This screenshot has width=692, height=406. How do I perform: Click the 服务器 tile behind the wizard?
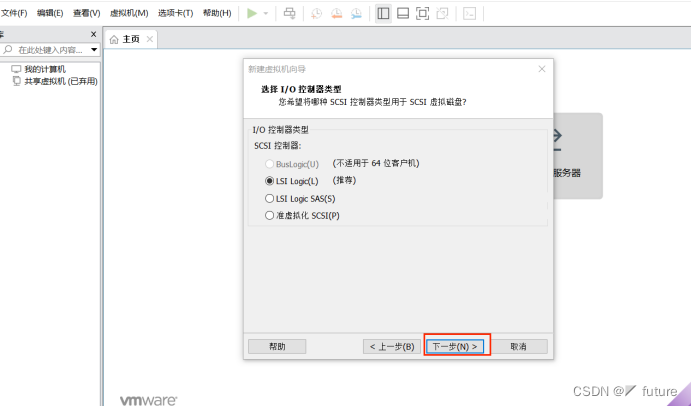(x=578, y=156)
